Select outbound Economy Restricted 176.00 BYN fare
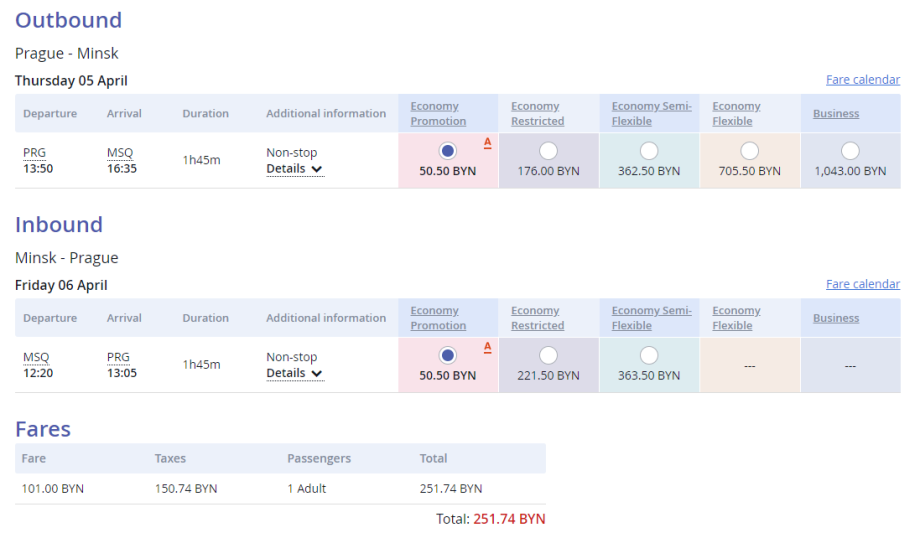Image resolution: width=920 pixels, height=538 pixels. [x=548, y=151]
